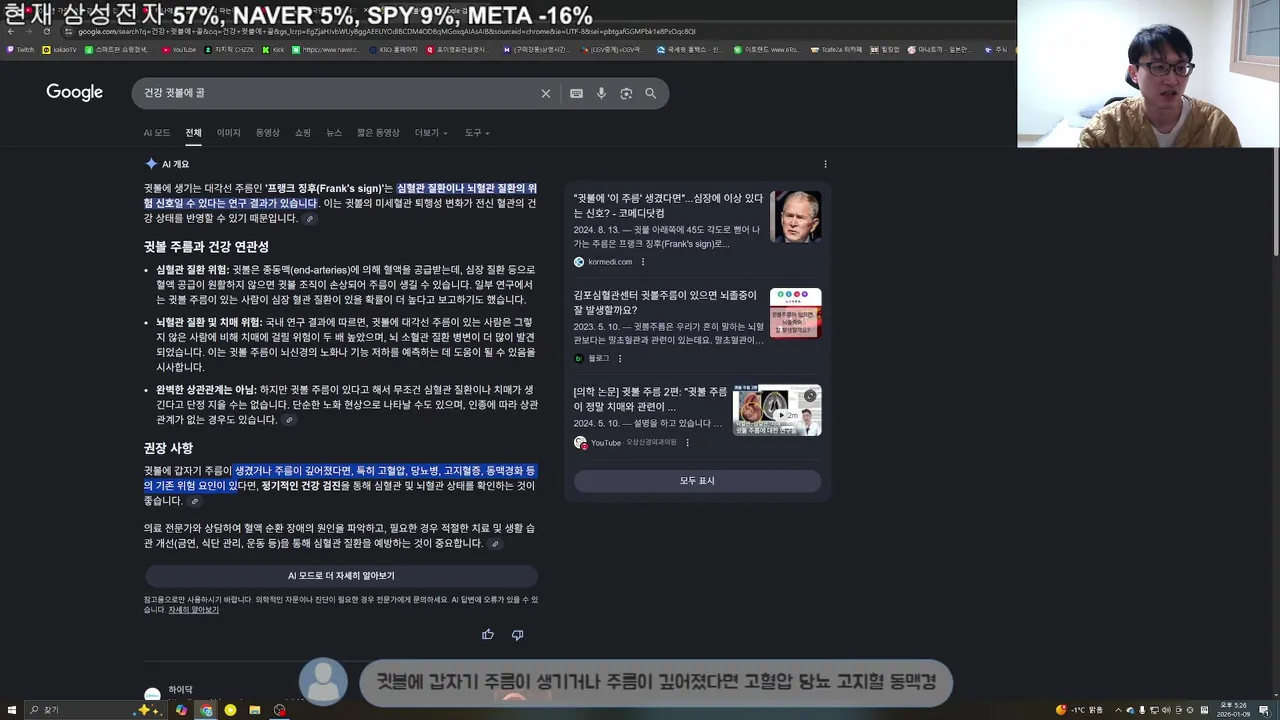Image resolution: width=1280 pixels, height=720 pixels.
Task: Click the 권장 사항 heading
Action: [168, 448]
